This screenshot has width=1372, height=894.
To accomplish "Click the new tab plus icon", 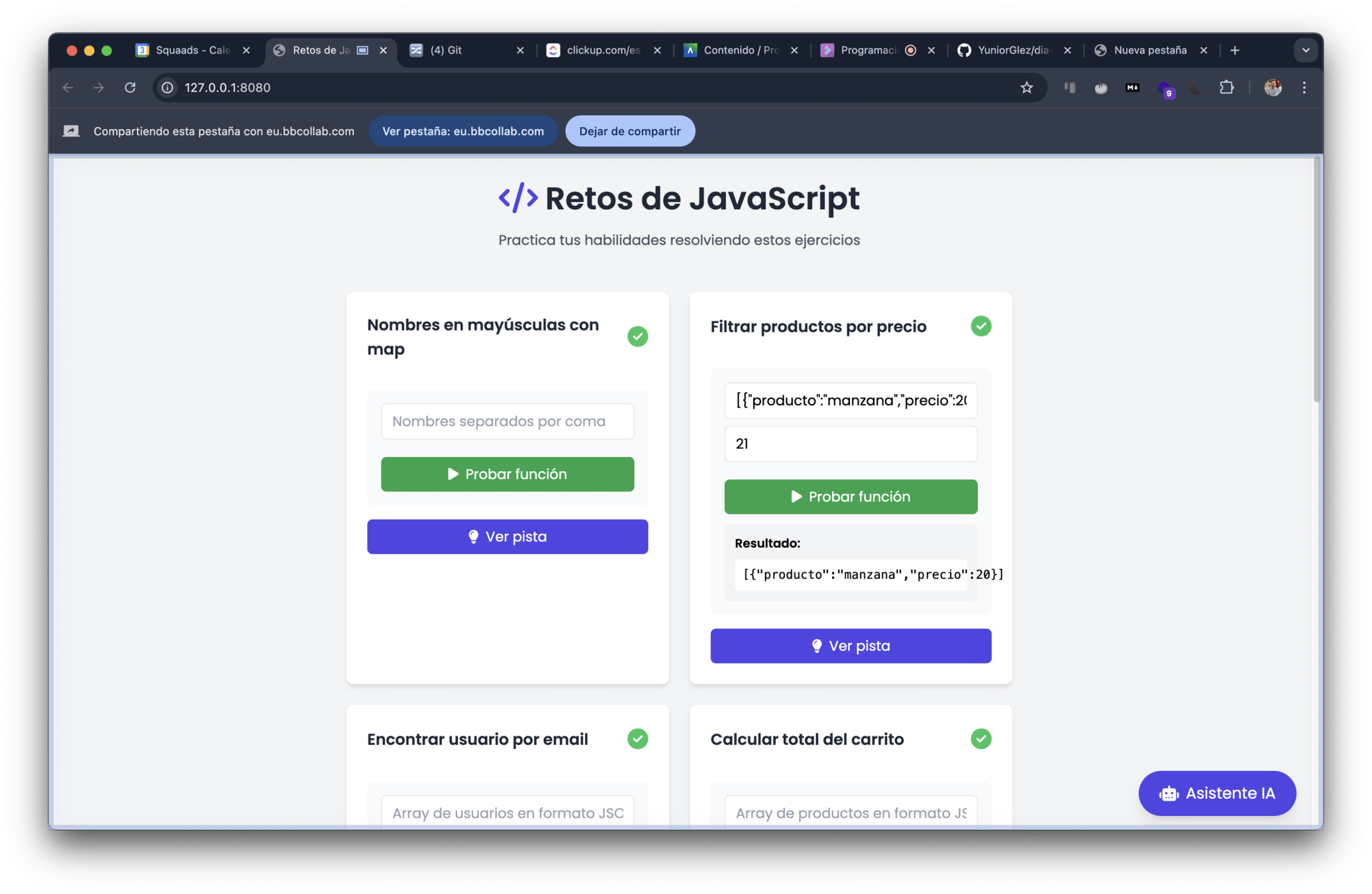I will coord(1235,50).
